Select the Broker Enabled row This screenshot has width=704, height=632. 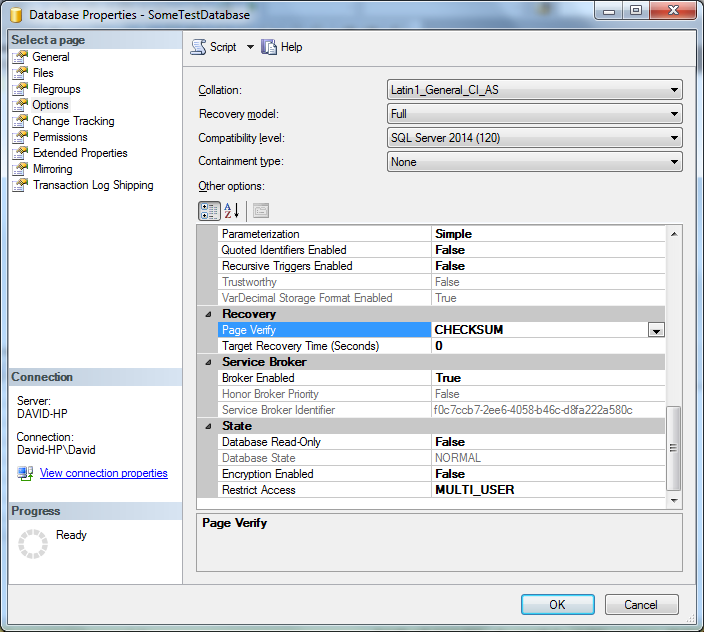442,378
